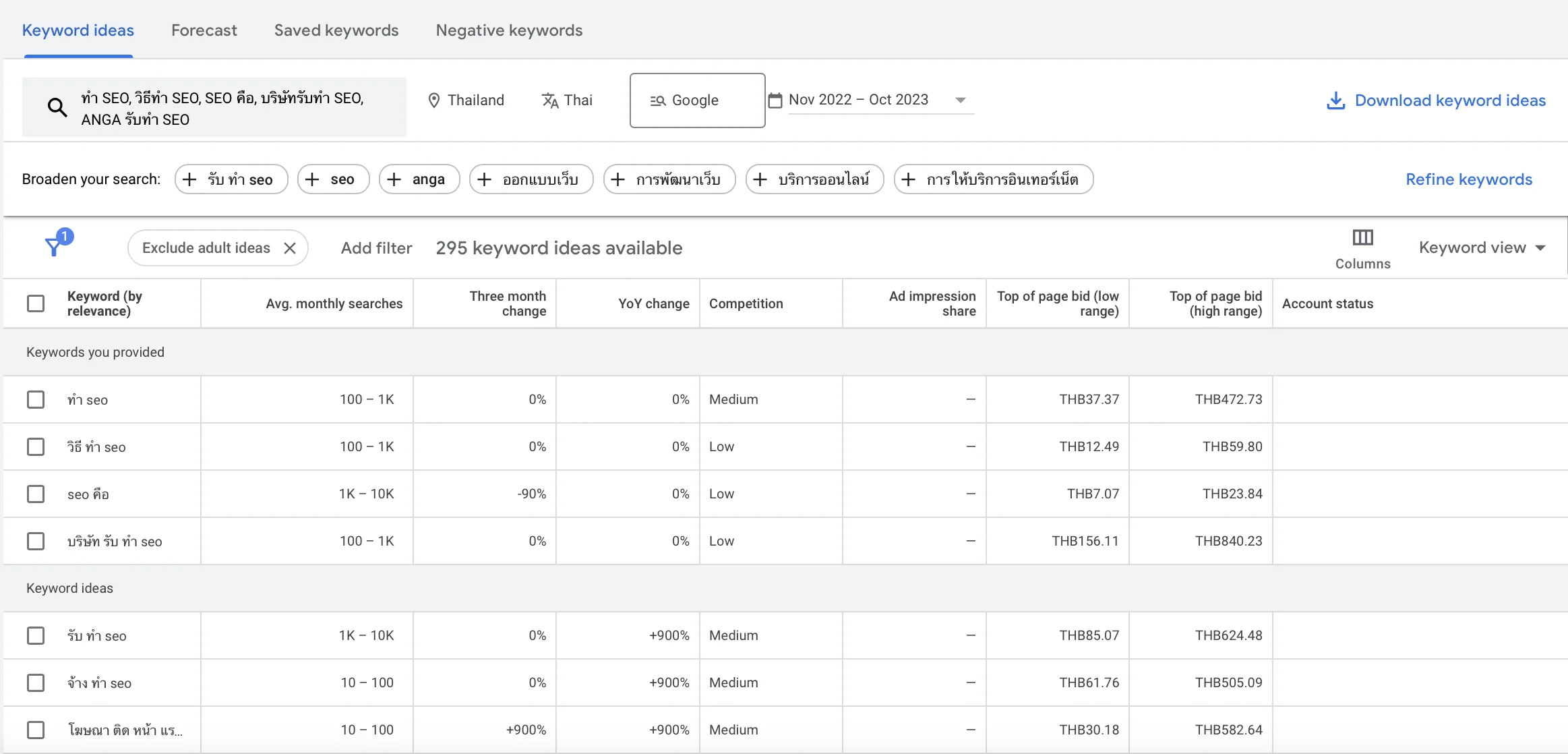Sort by Top of page bid (low range)

(1058, 303)
